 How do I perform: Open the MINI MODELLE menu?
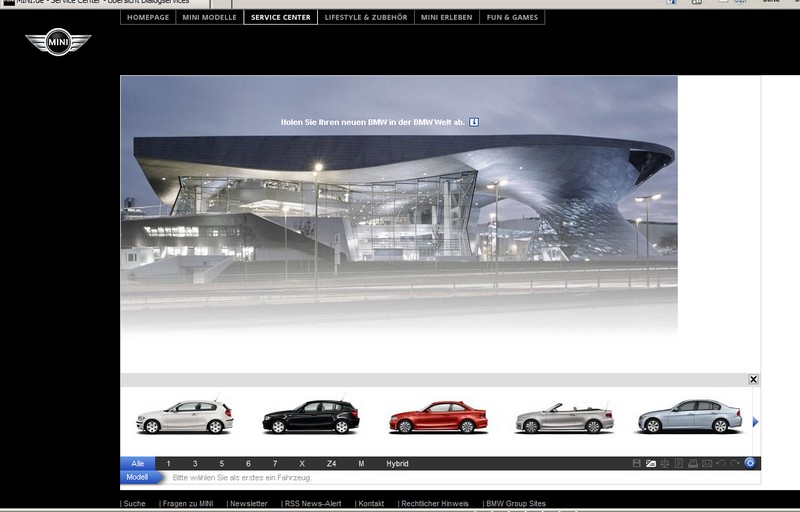click(x=208, y=17)
